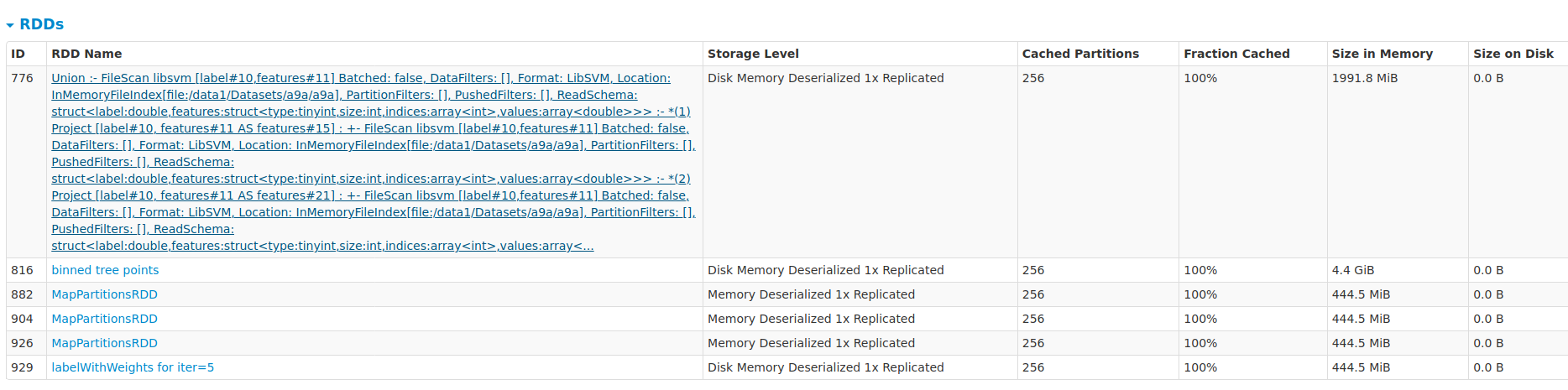
Task: Open MapPartitionsRDD link in row 882
Action: click(104, 294)
